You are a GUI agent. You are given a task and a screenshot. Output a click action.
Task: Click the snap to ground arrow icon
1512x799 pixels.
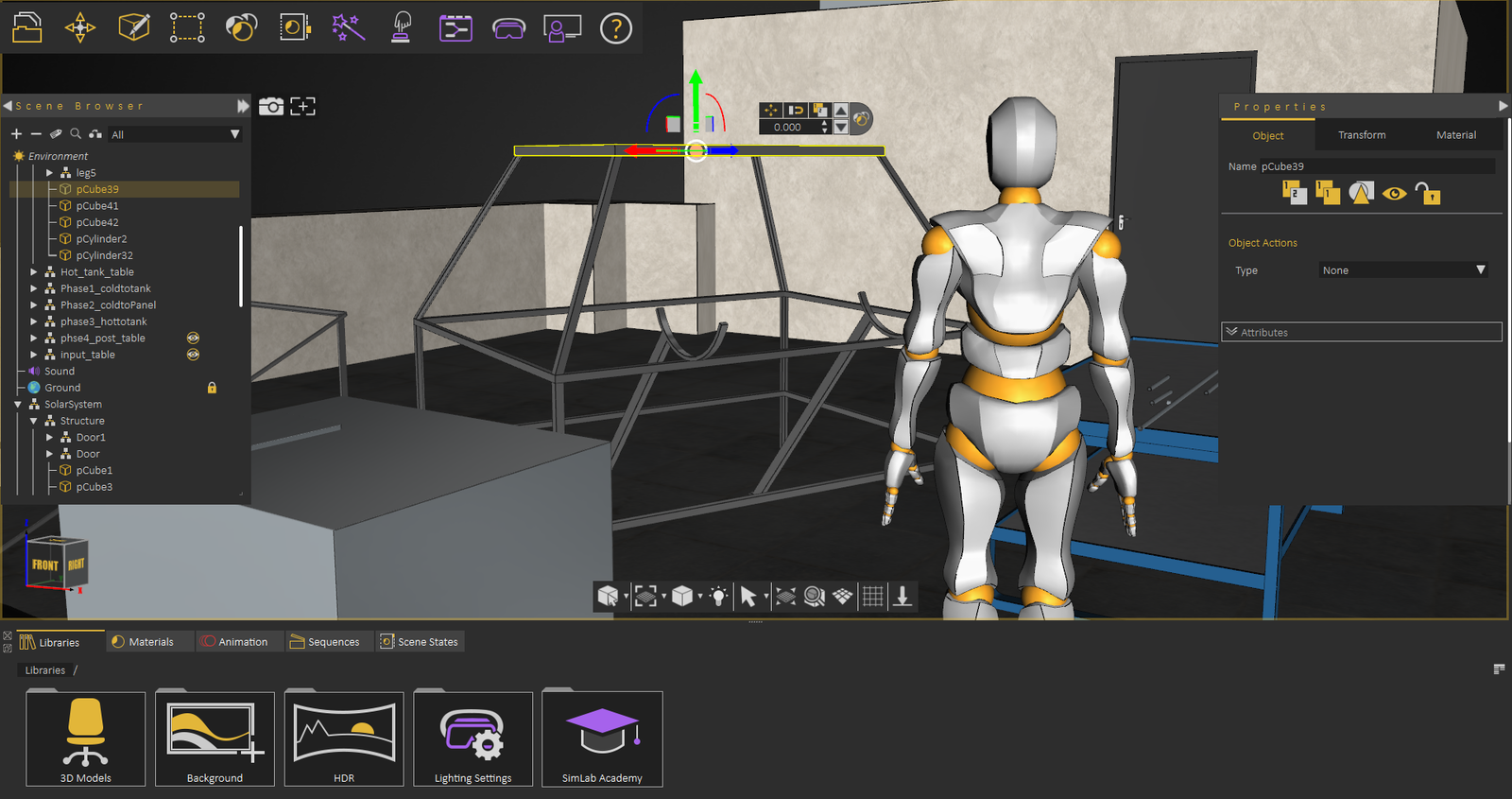click(x=902, y=597)
